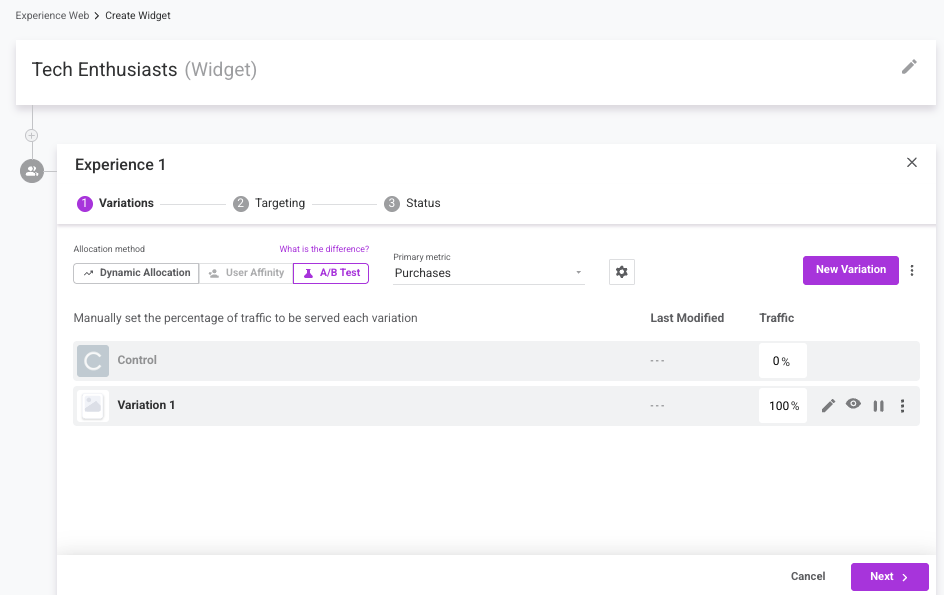Viewport: 944px width, 595px height.
Task: Open more options beside New Variation
Action: coord(912,270)
